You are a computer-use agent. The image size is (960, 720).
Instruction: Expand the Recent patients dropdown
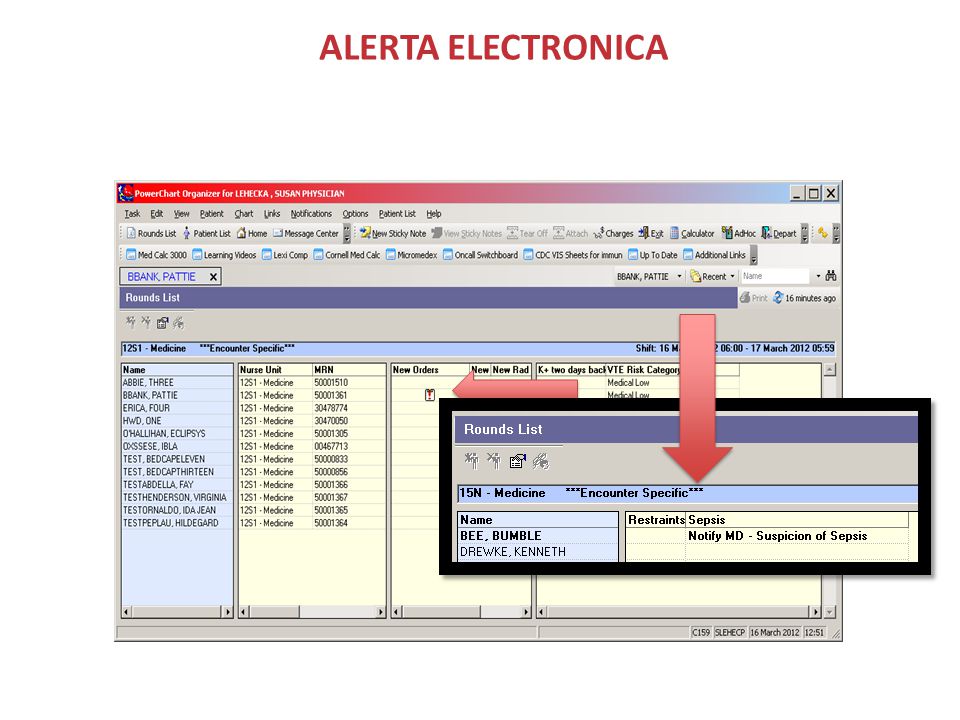[x=732, y=277]
